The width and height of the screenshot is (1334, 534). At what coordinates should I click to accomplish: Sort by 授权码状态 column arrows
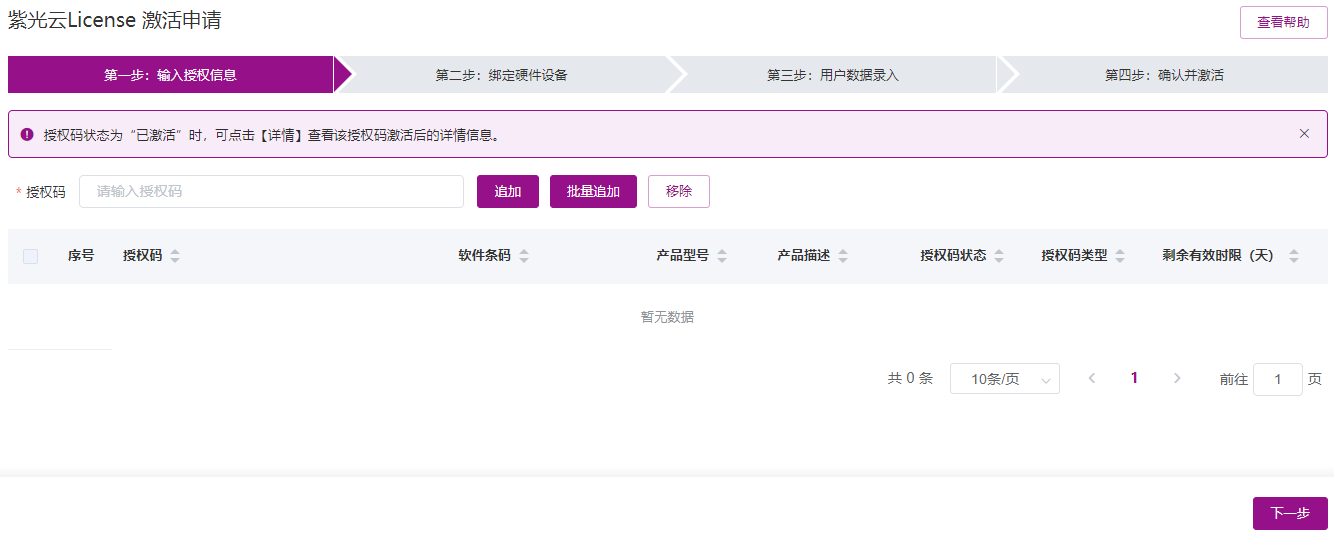(x=999, y=256)
